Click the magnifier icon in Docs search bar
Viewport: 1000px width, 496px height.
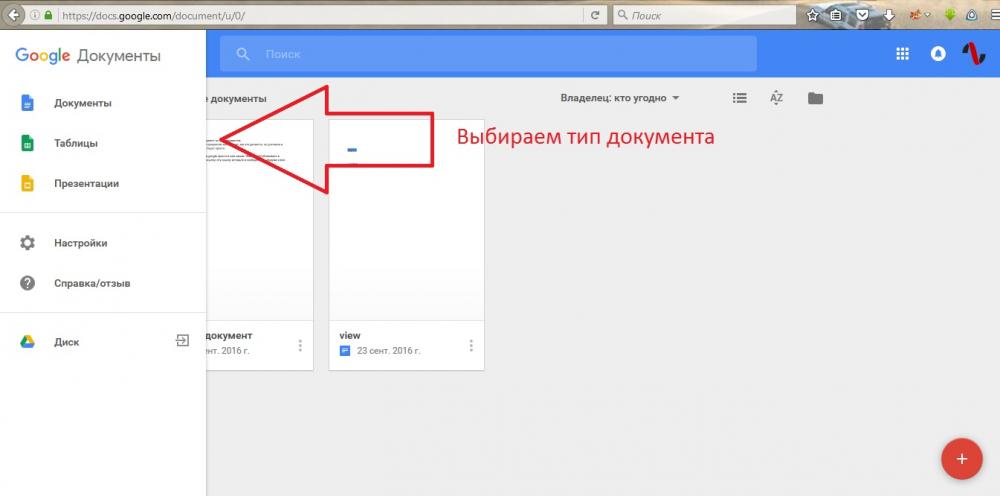(243, 54)
